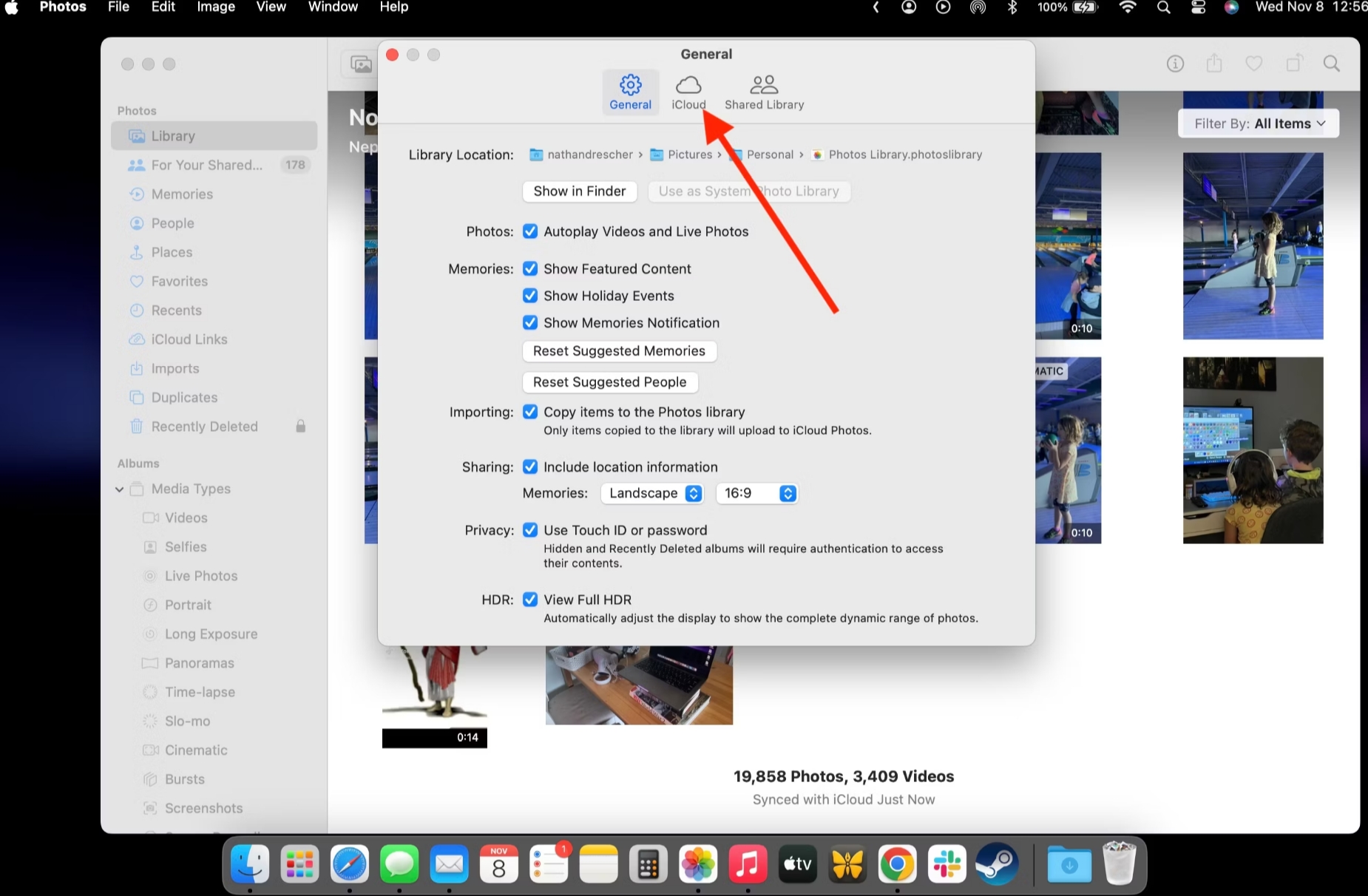Click the Info toolbar icon
This screenshot has width=1368, height=896.
pos(1175,64)
